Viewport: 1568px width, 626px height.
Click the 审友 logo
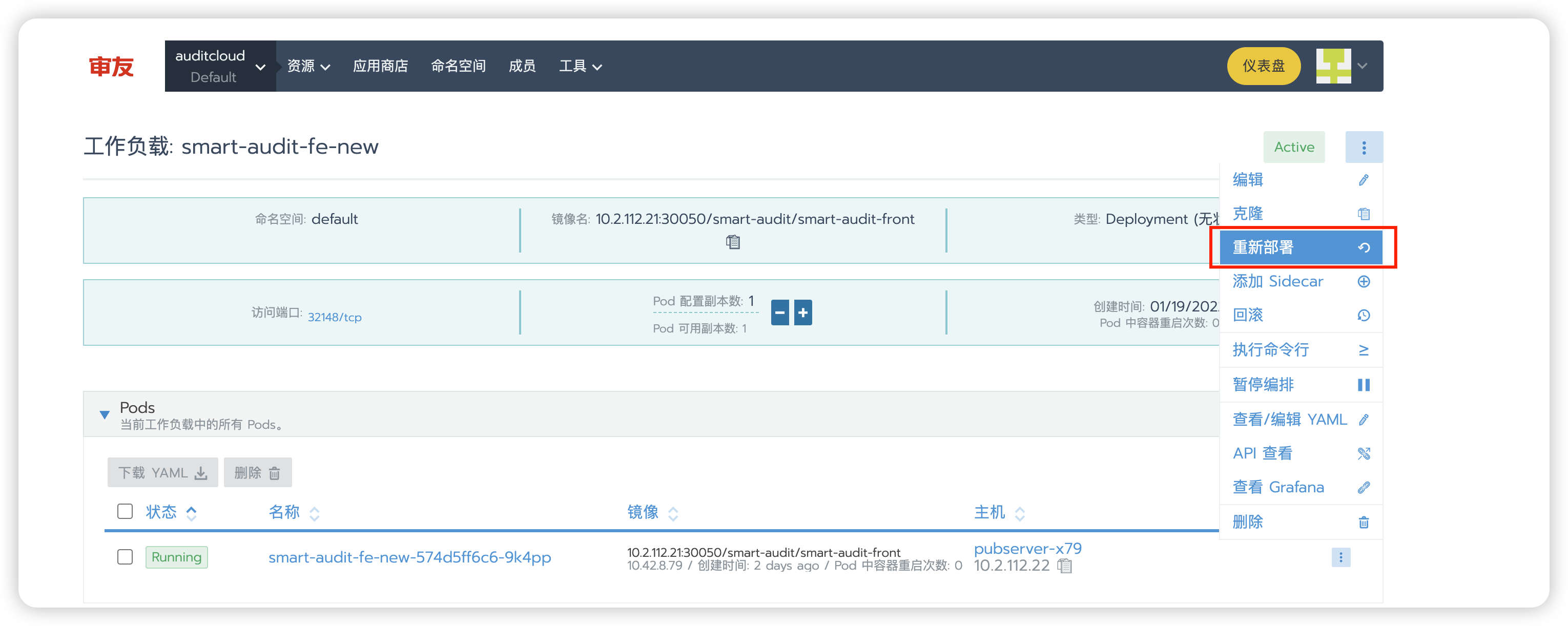point(111,66)
